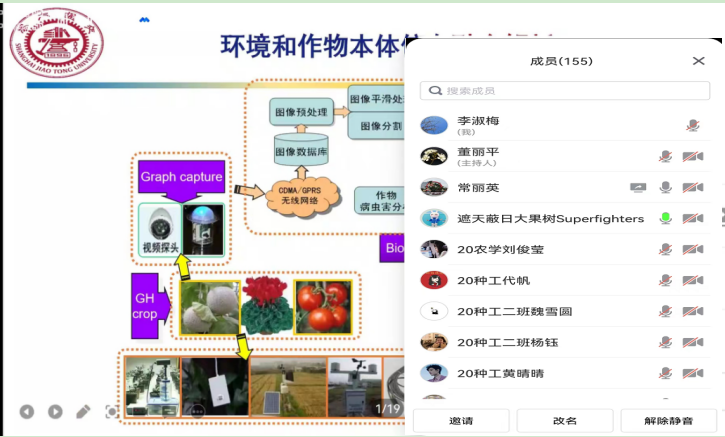Select the pen annotation tool
Viewport: 725px width, 437px height.
pos(84,412)
